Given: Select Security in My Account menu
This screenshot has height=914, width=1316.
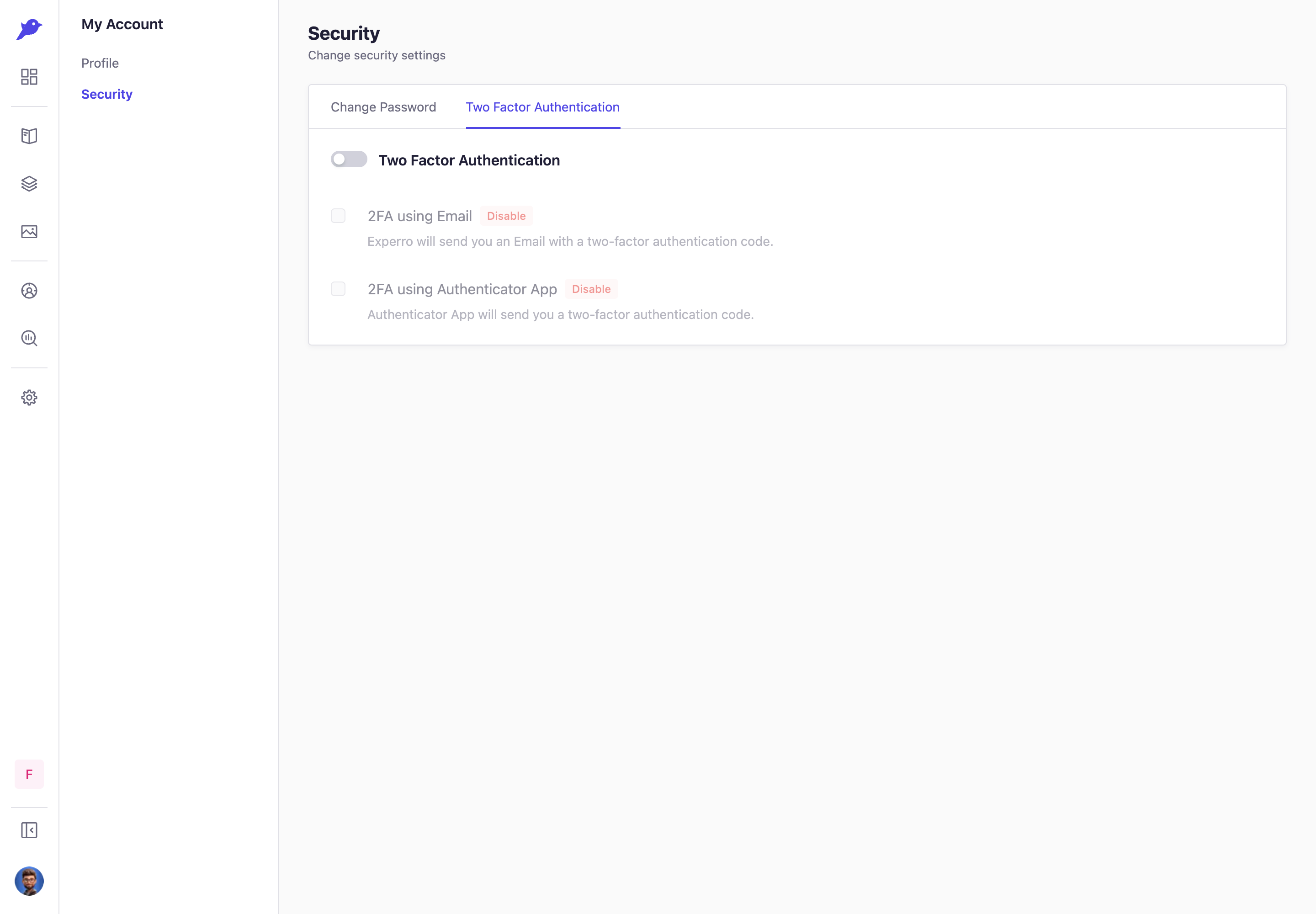Looking at the screenshot, I should 106,94.
